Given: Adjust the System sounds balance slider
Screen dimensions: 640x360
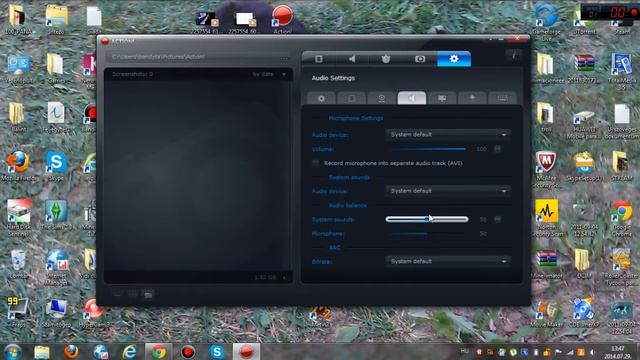Looking at the screenshot, I should (x=427, y=220).
